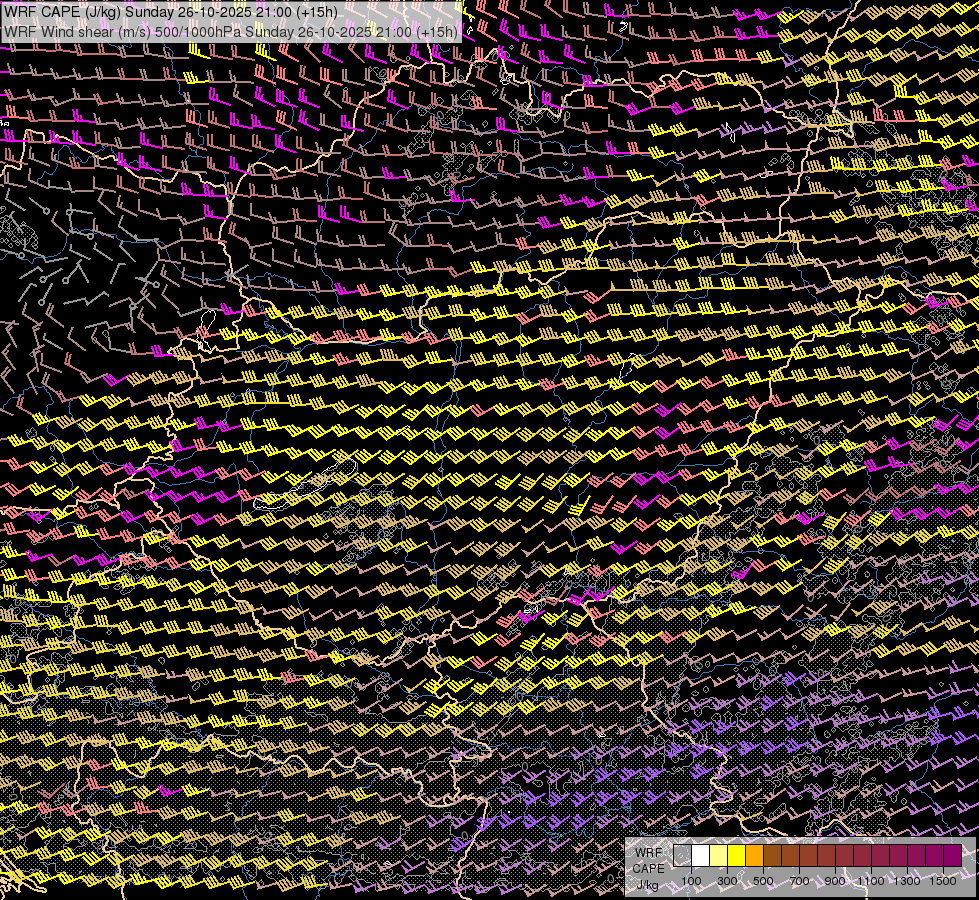Click the J/kg unit label in legend

pos(647,885)
